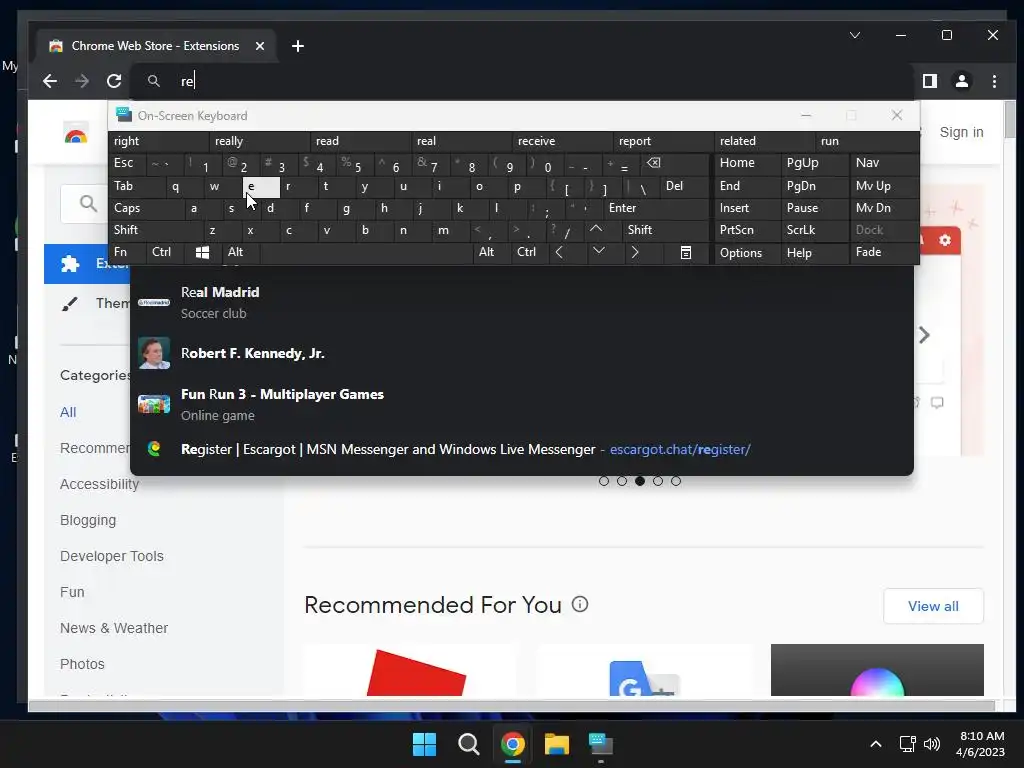This screenshot has width=1024, height=768.
Task: Open File Explorer from the taskbar
Action: (557, 744)
